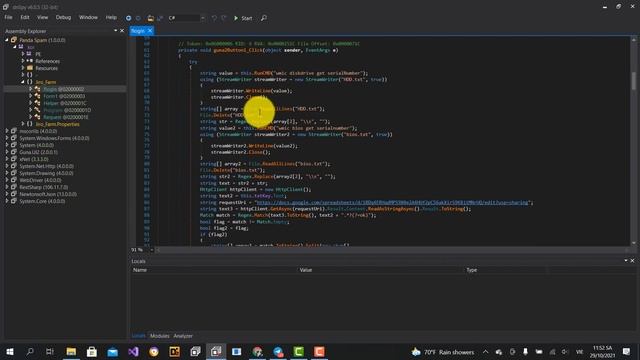Image resolution: width=640 pixels, height=360 pixels.
Task: Follow the docs.google.com spreadsheet URL link
Action: click(x=392, y=202)
